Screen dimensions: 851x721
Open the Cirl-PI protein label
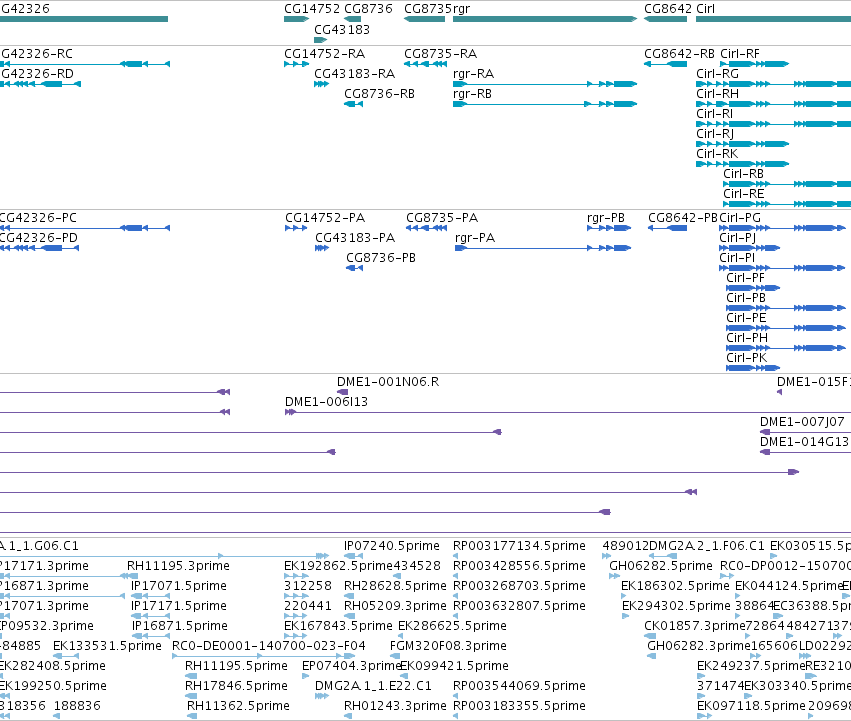pyautogui.click(x=737, y=258)
